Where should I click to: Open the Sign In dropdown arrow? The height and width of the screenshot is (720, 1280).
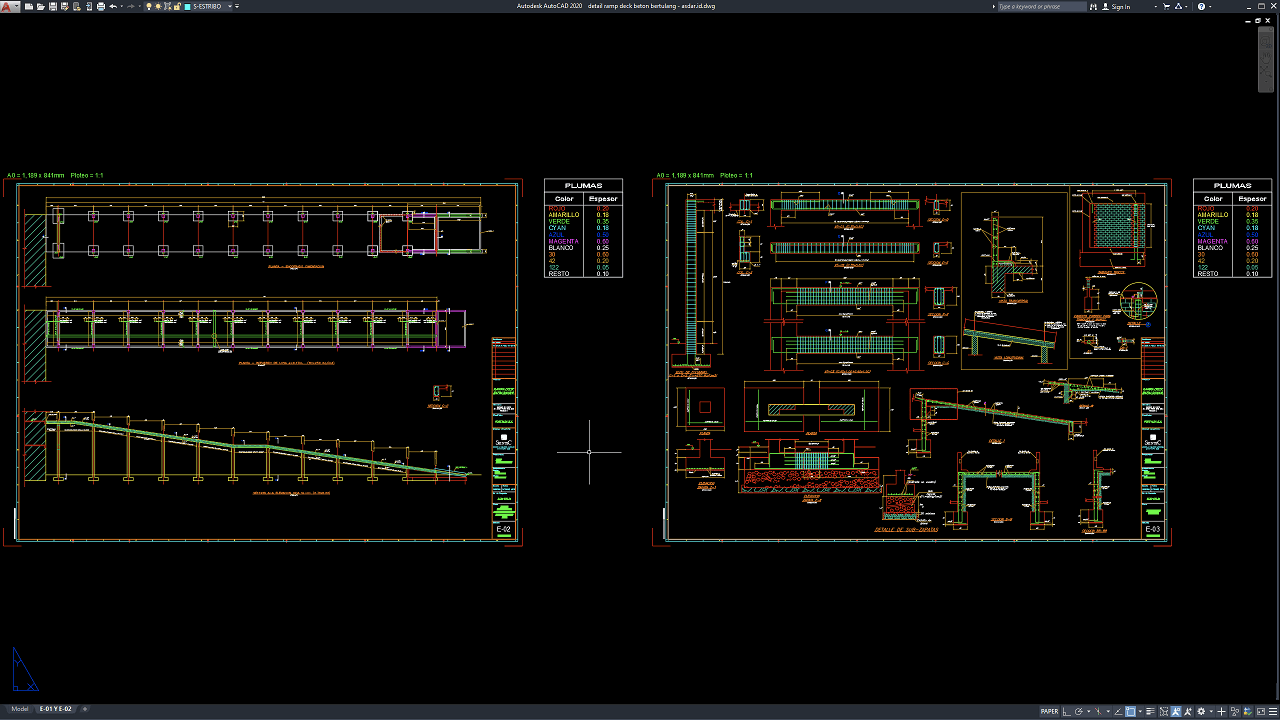click(1155, 6)
